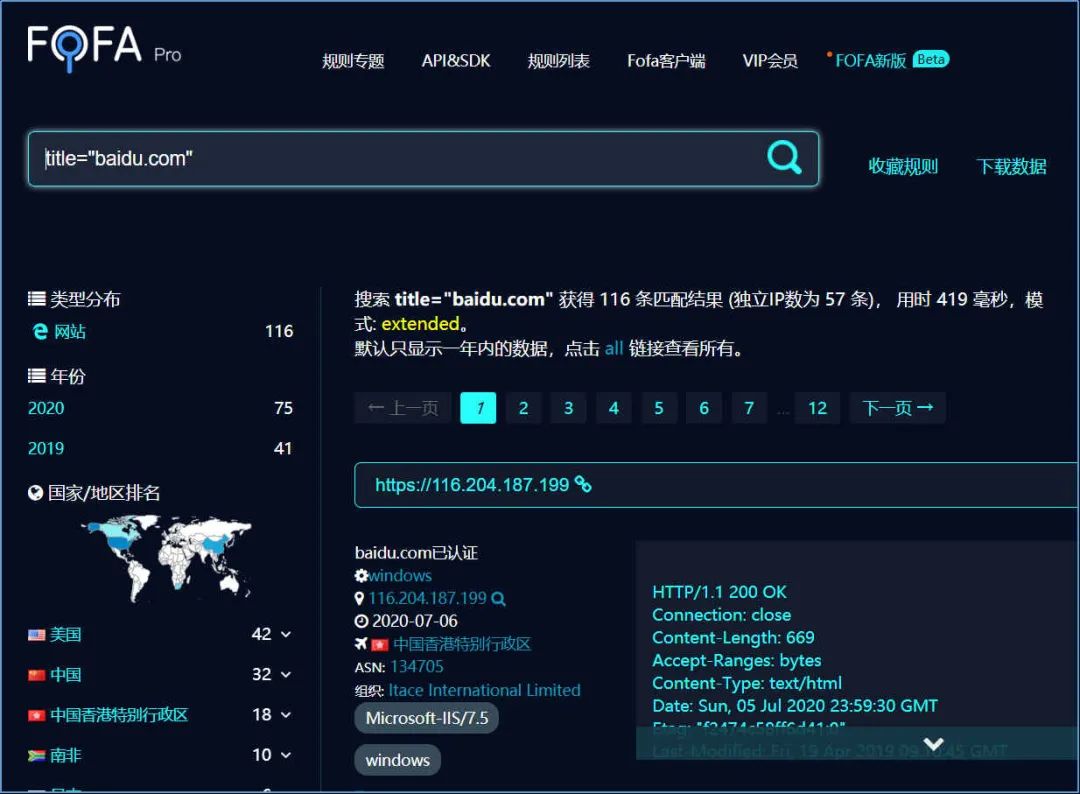Click ASN number 134705
Viewport: 1080px width, 794px height.
point(417,667)
